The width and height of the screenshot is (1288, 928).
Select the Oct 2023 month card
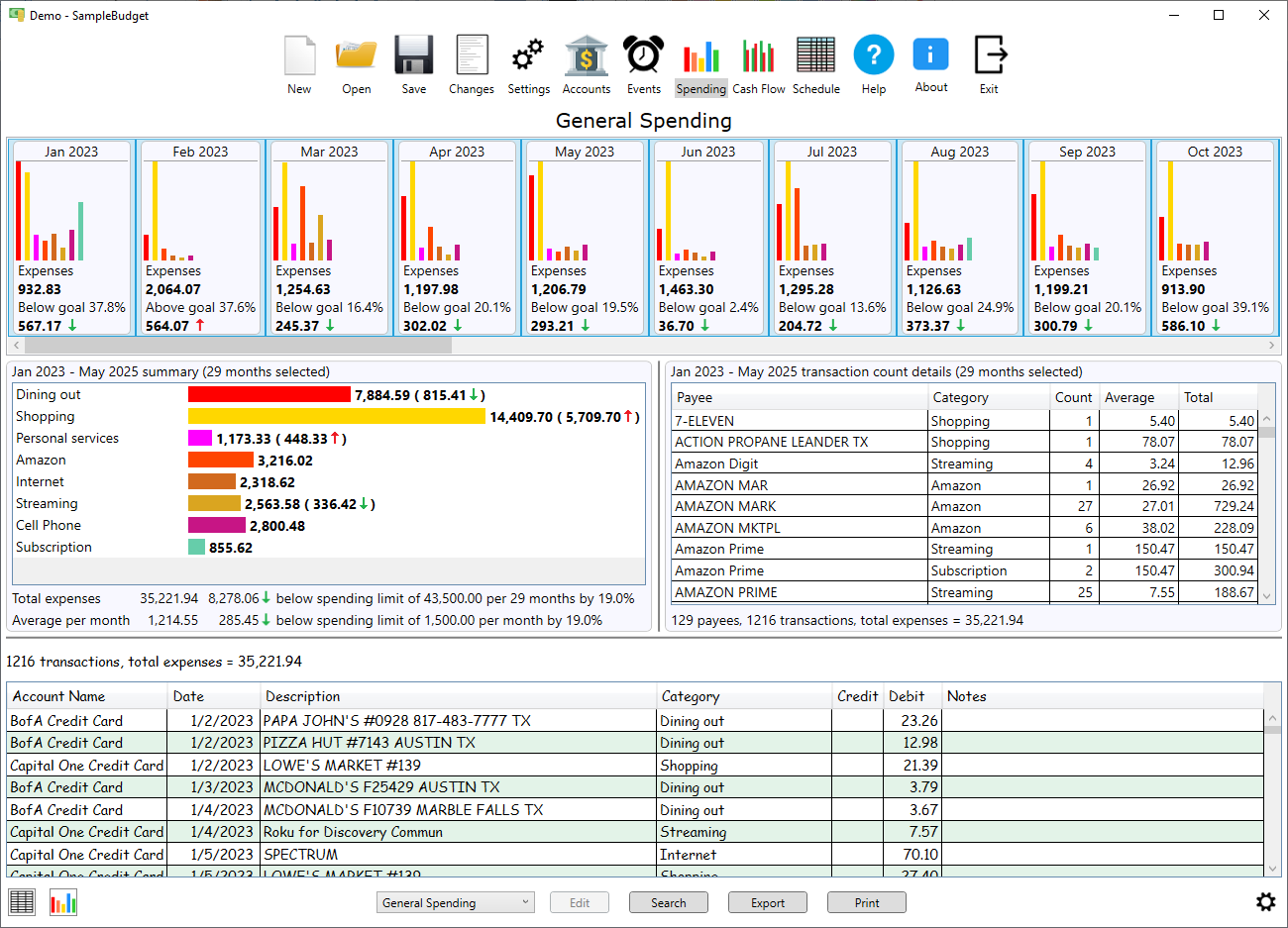pyautogui.click(x=1215, y=238)
